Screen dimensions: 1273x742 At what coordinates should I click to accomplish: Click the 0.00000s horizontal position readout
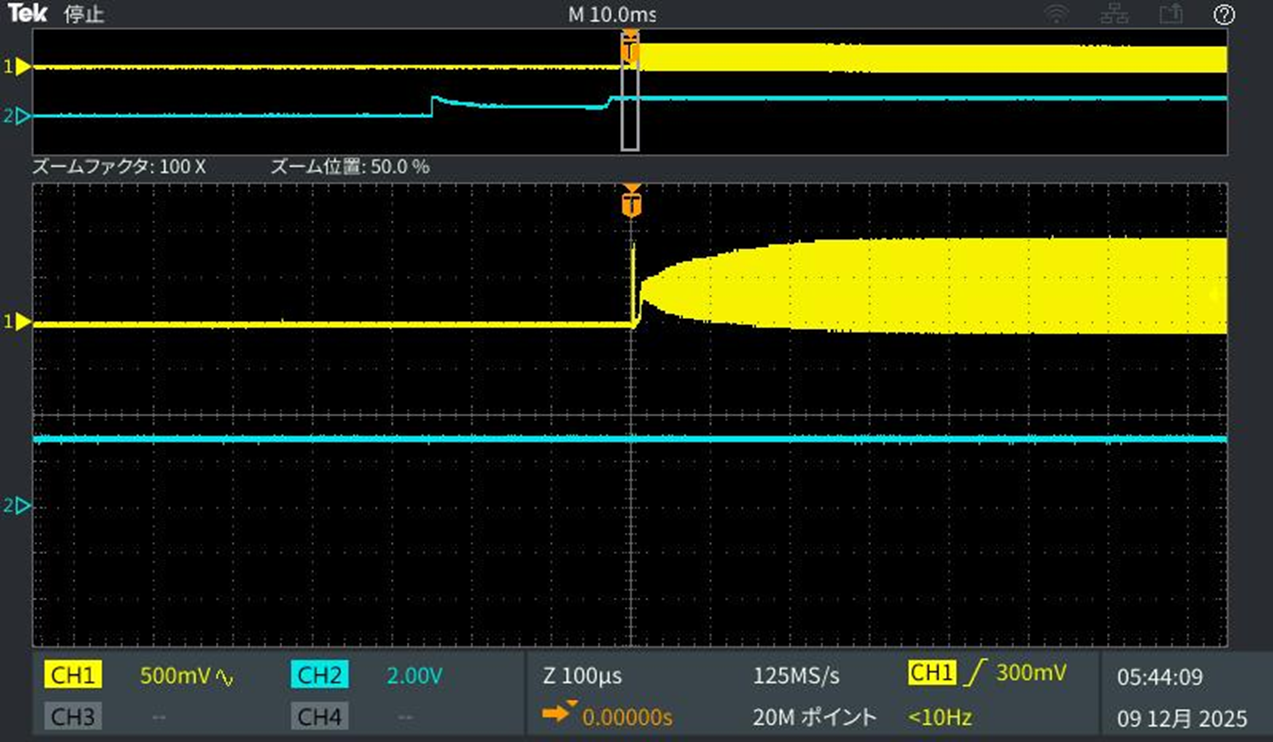pyautogui.click(x=627, y=716)
